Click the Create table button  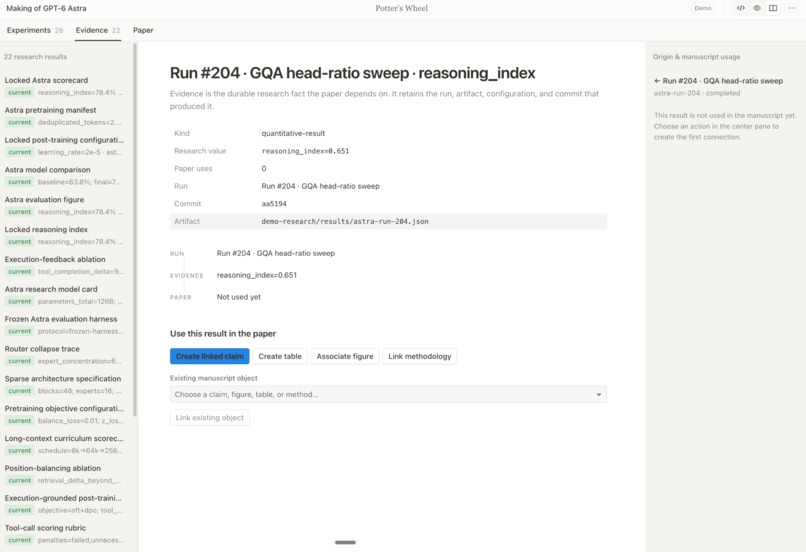pos(280,356)
